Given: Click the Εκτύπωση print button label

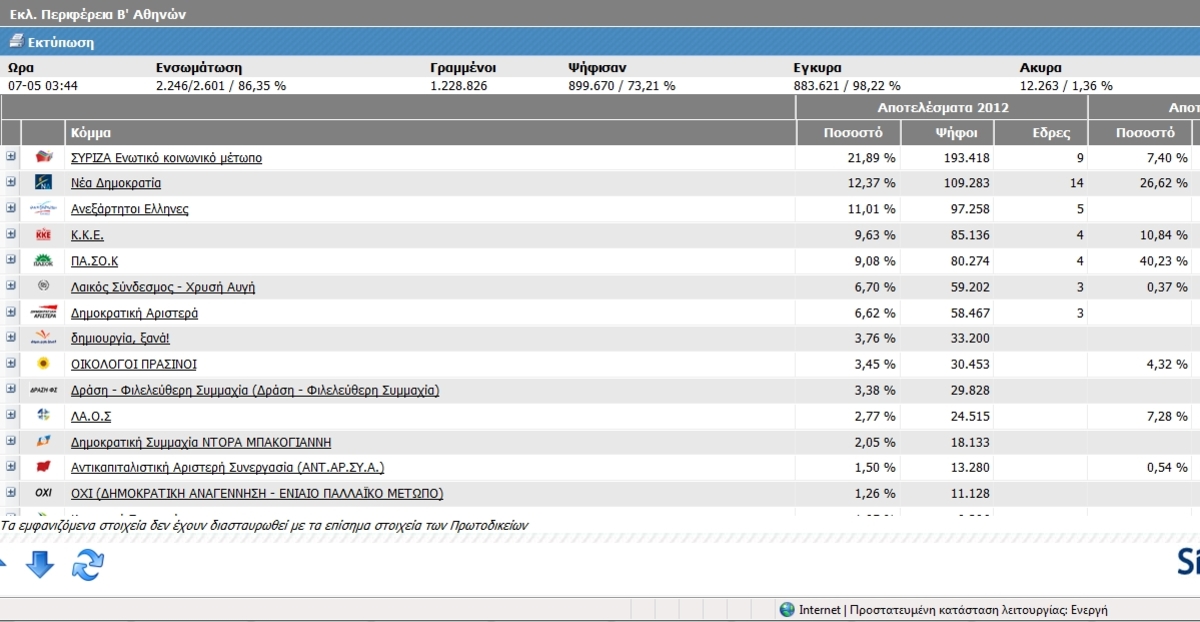Looking at the screenshot, I should pos(61,43).
